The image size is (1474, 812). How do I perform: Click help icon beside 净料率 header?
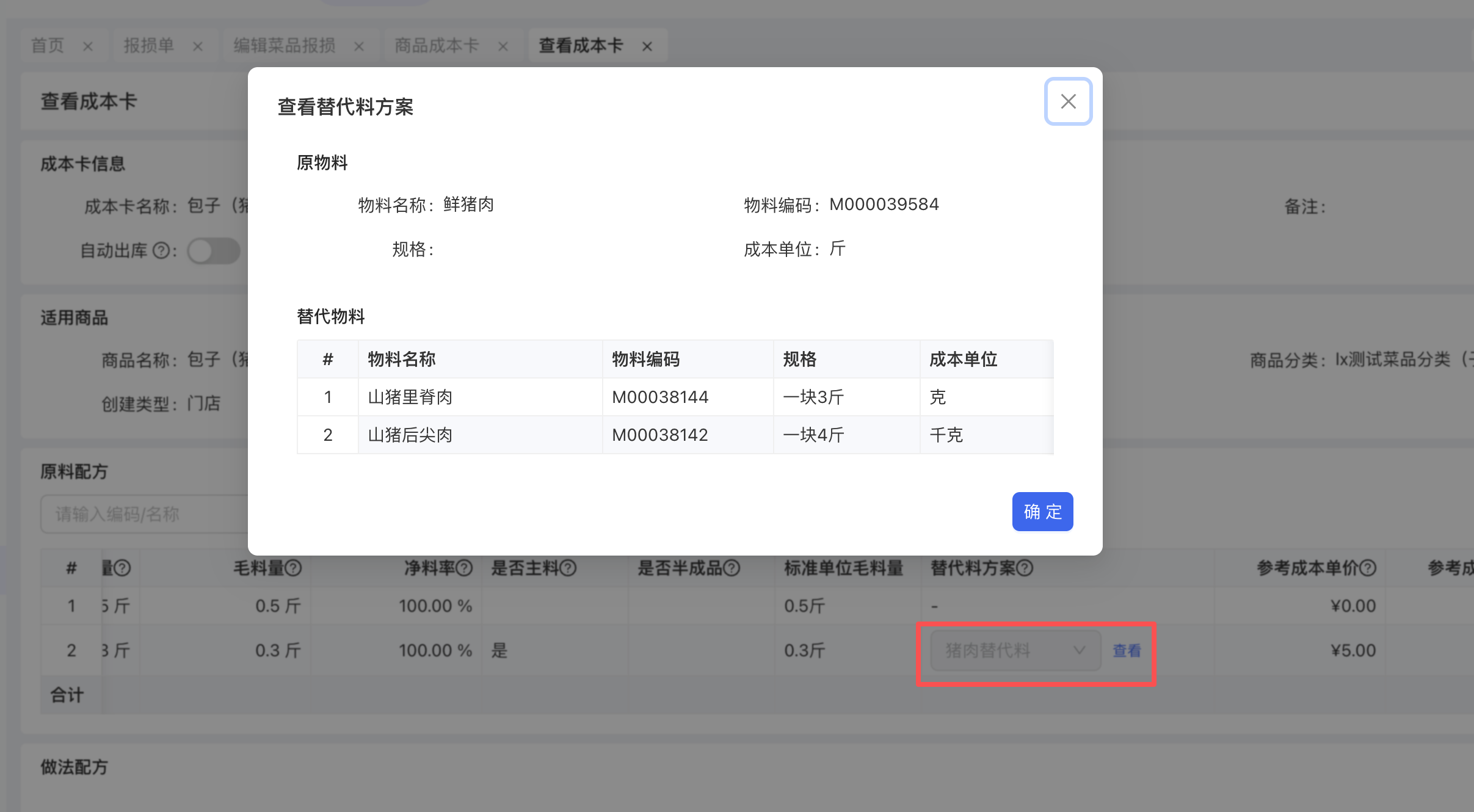click(465, 568)
